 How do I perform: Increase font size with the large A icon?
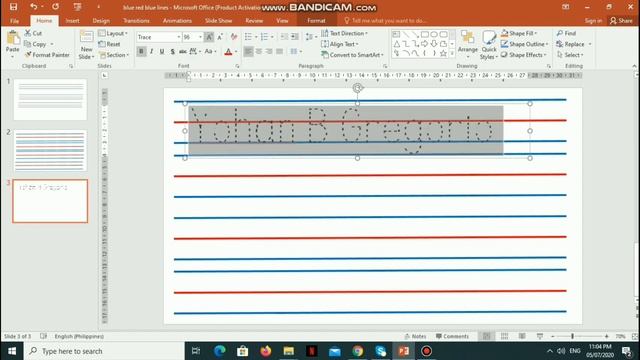[209, 37]
